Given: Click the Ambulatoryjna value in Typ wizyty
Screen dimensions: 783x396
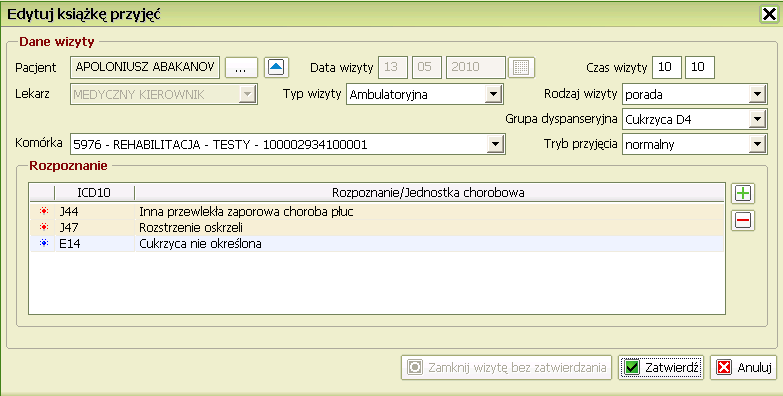Looking at the screenshot, I should 389,94.
